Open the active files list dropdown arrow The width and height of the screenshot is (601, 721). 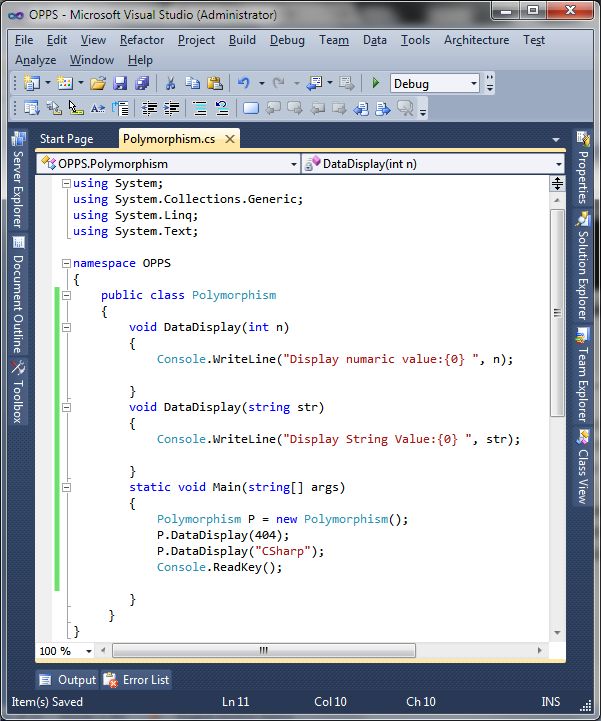pos(556,139)
